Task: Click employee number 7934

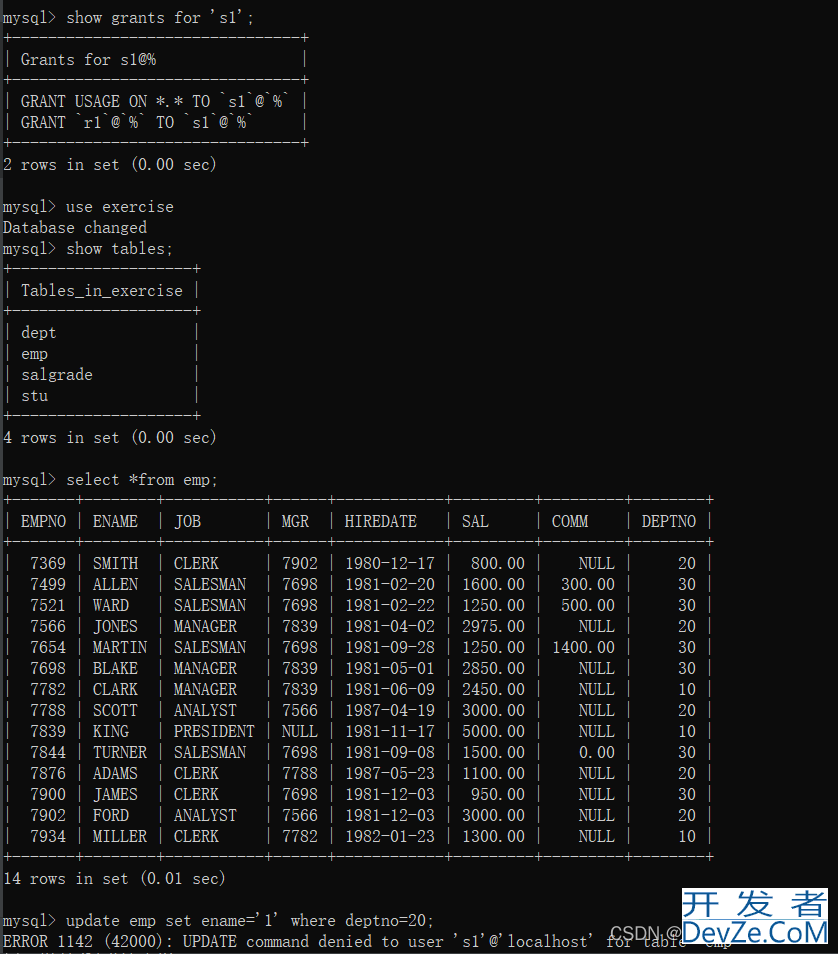Action: pyautogui.click(x=47, y=837)
